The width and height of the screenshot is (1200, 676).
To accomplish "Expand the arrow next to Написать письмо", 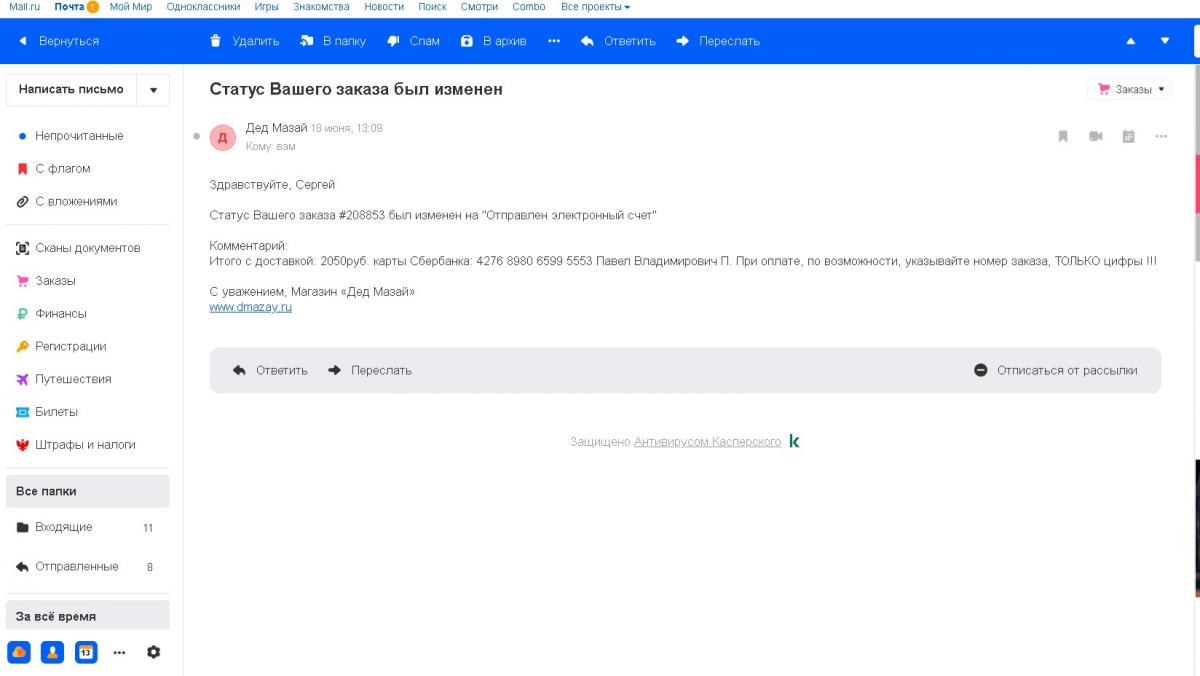I will click(x=153, y=90).
